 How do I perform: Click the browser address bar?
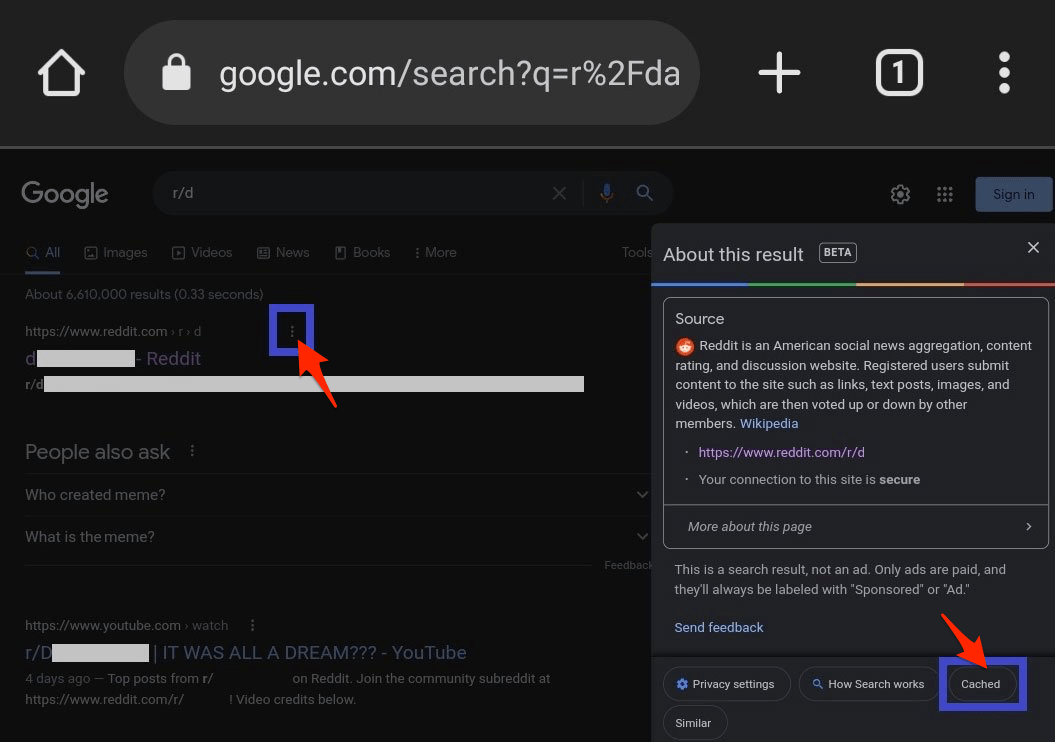click(x=440, y=72)
